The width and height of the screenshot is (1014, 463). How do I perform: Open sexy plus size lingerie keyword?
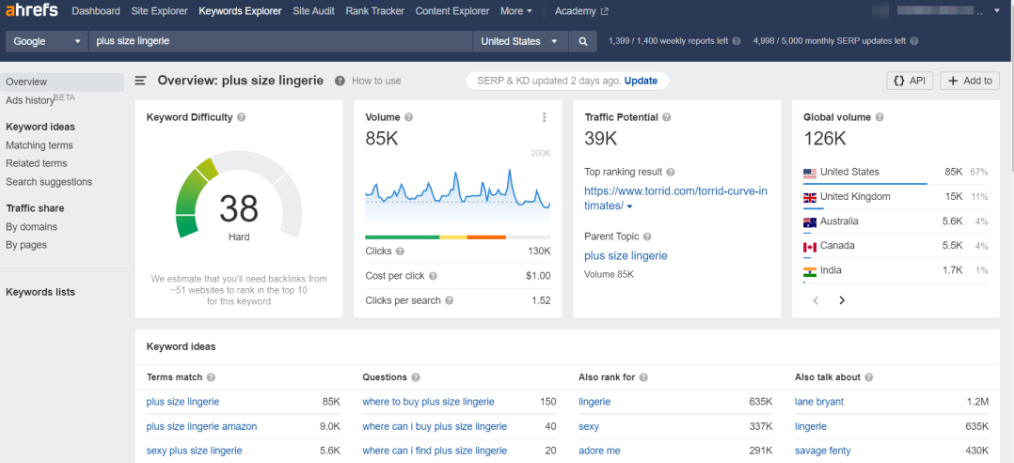194,451
